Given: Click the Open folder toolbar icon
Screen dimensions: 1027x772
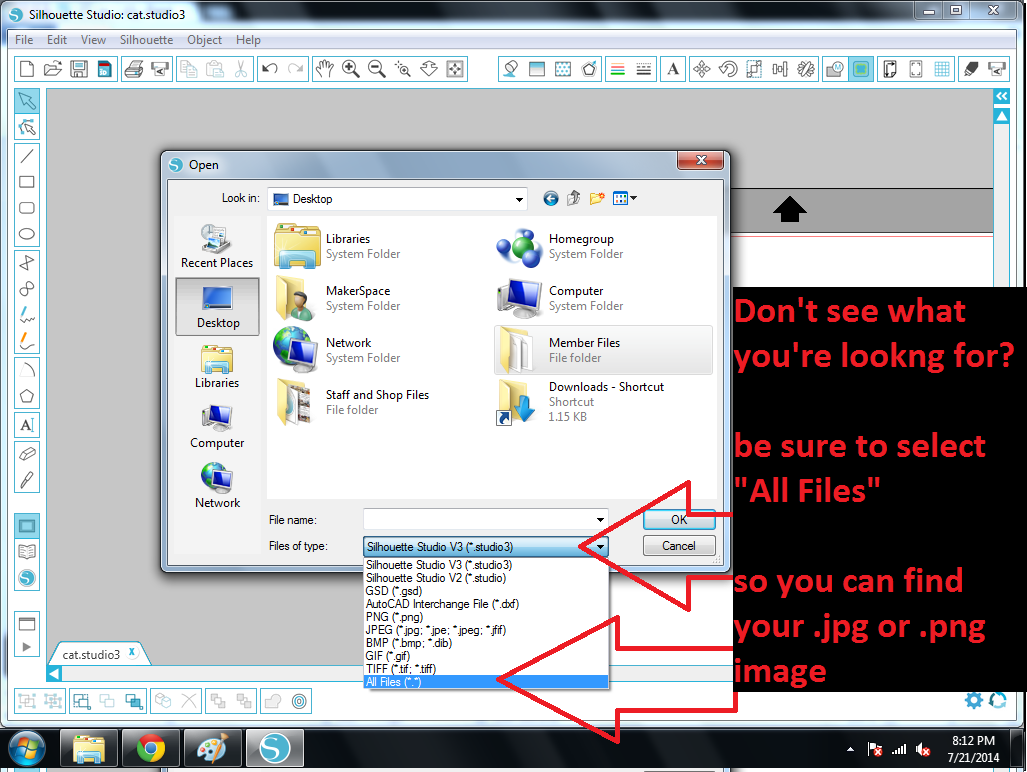Looking at the screenshot, I should click(x=52, y=69).
